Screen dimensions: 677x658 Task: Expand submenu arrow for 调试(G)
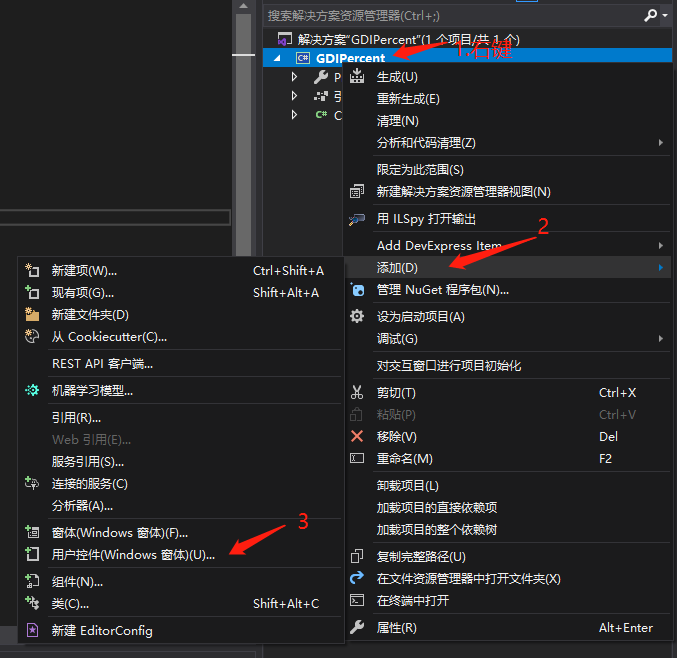tap(661, 338)
